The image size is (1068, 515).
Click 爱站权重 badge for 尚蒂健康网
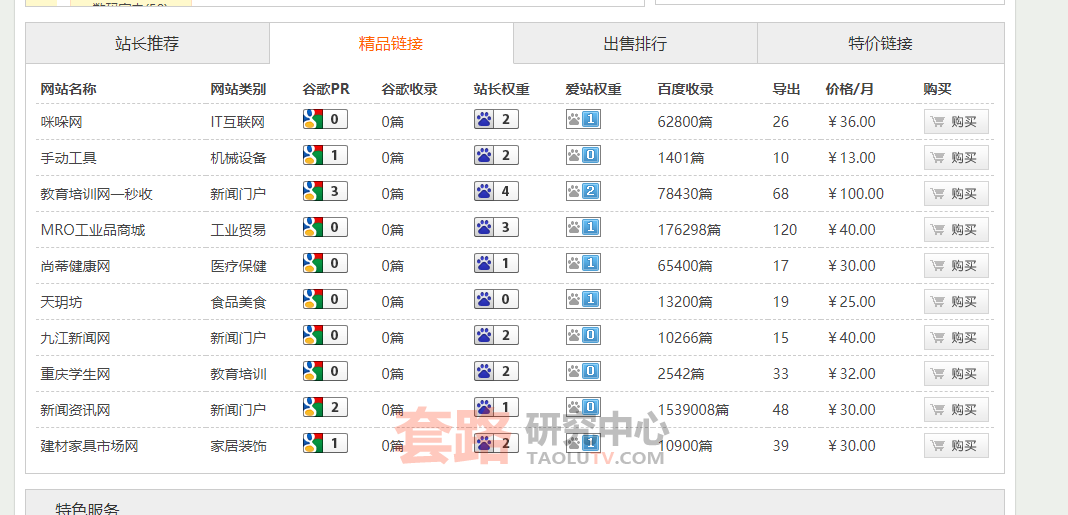point(583,264)
